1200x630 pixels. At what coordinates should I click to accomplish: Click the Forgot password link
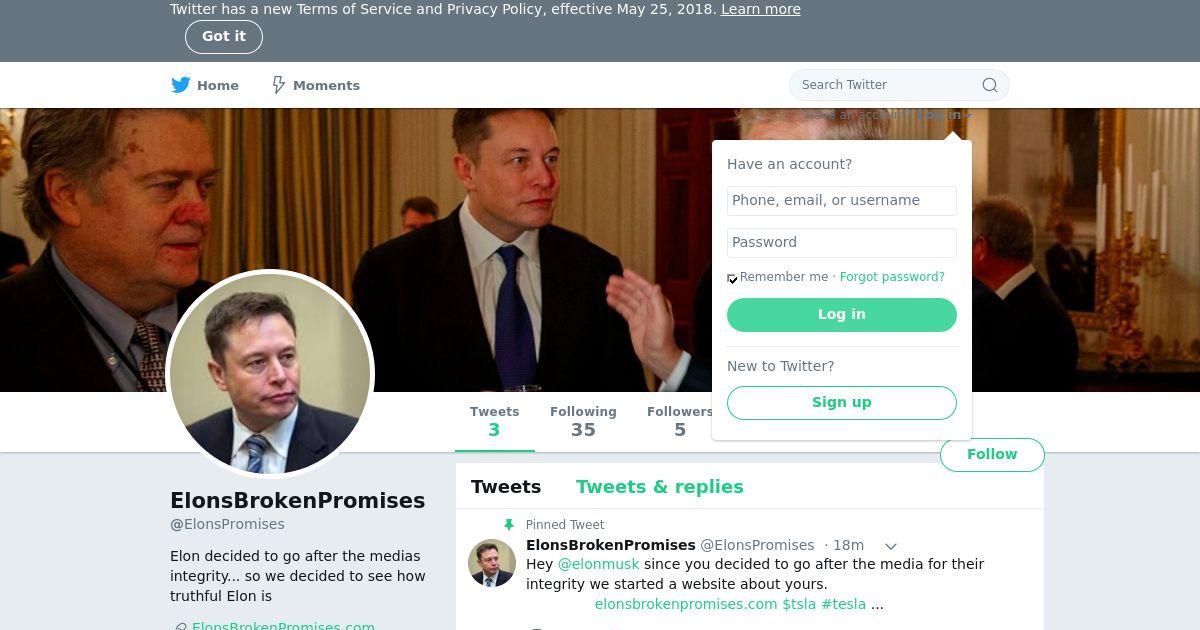[x=892, y=277]
